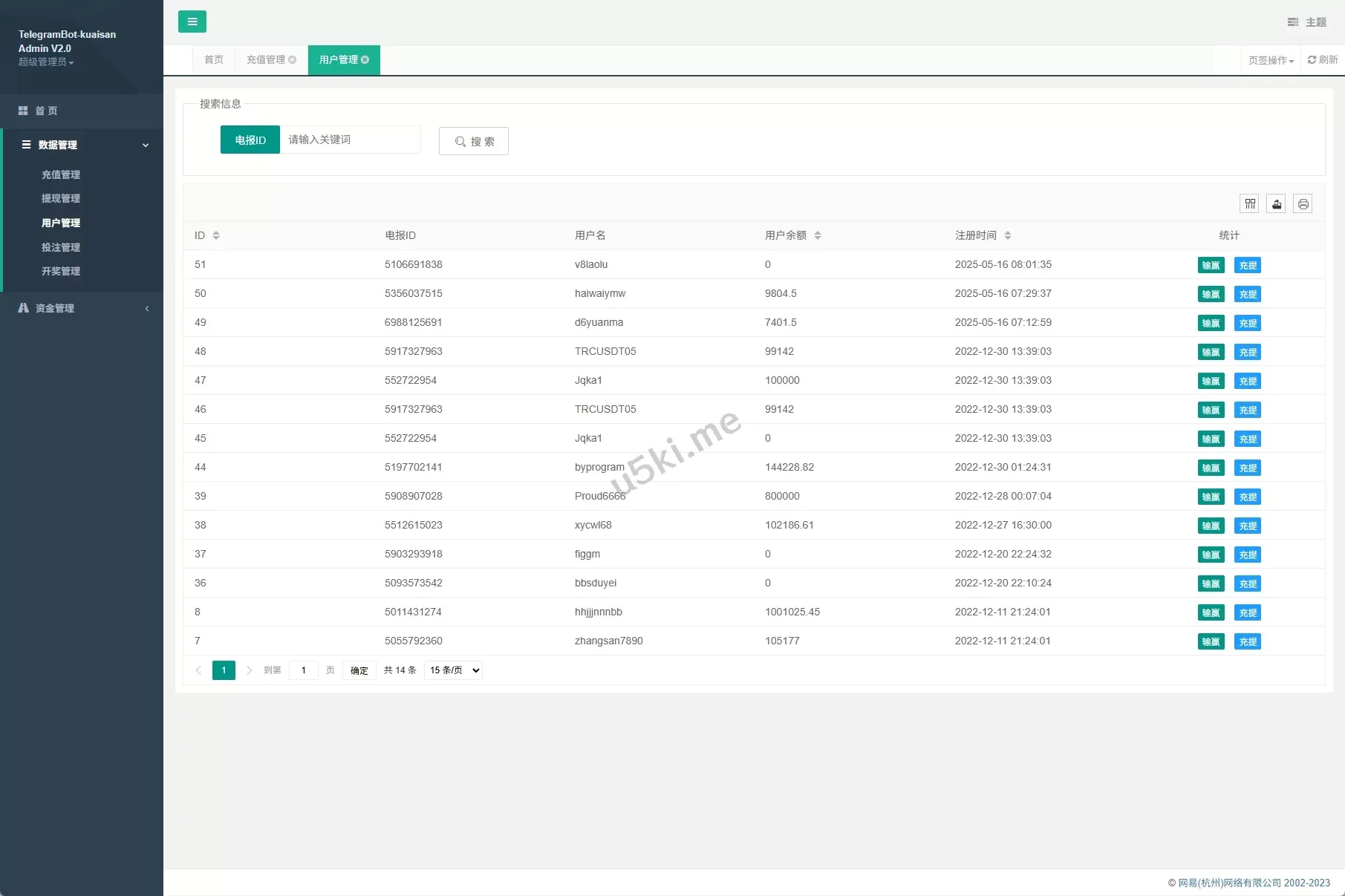Sort the table by 用户余额 column
The width and height of the screenshot is (1345, 896).
[x=818, y=235]
